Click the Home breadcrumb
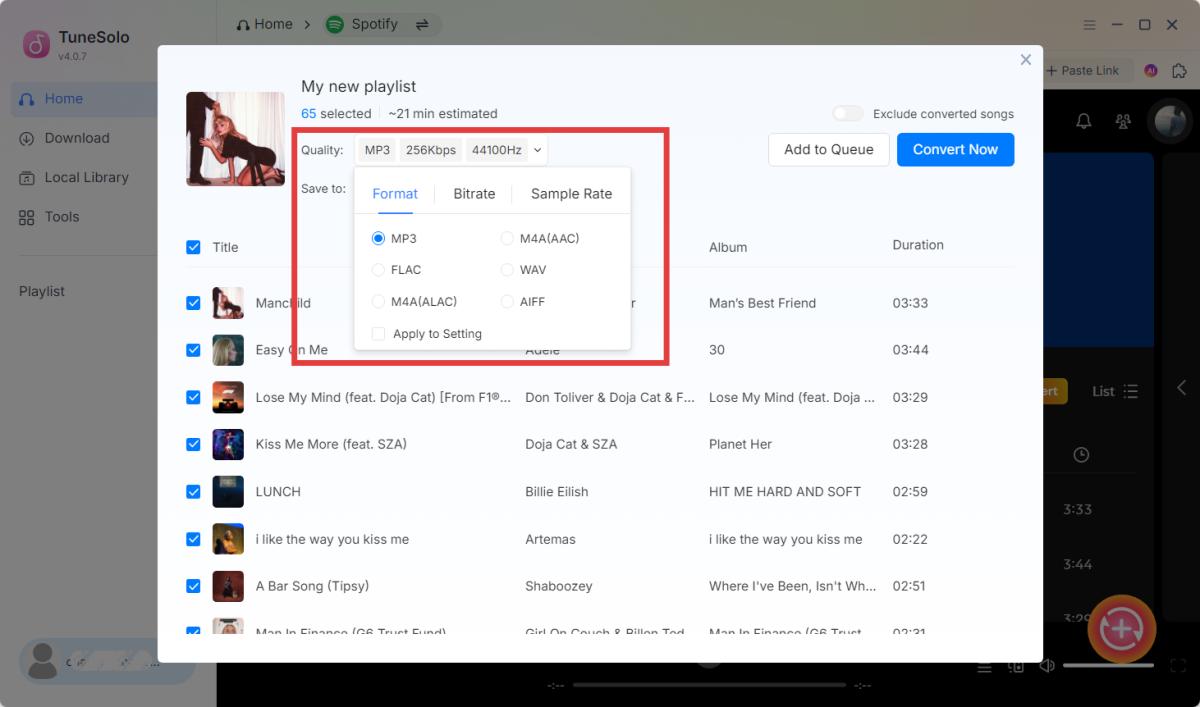The image size is (1200, 707). click(264, 24)
